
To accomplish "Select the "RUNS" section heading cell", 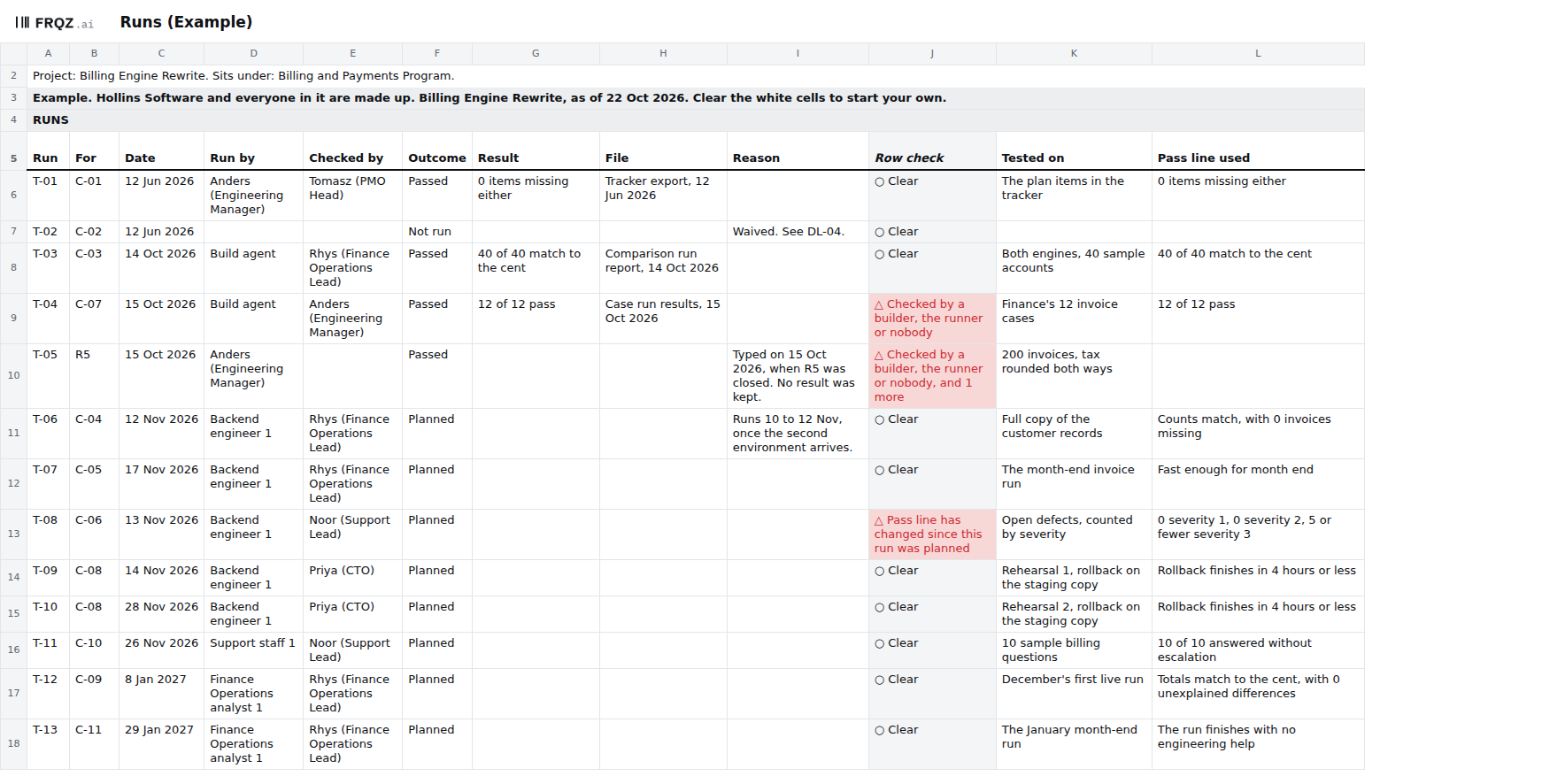I will [696, 120].
